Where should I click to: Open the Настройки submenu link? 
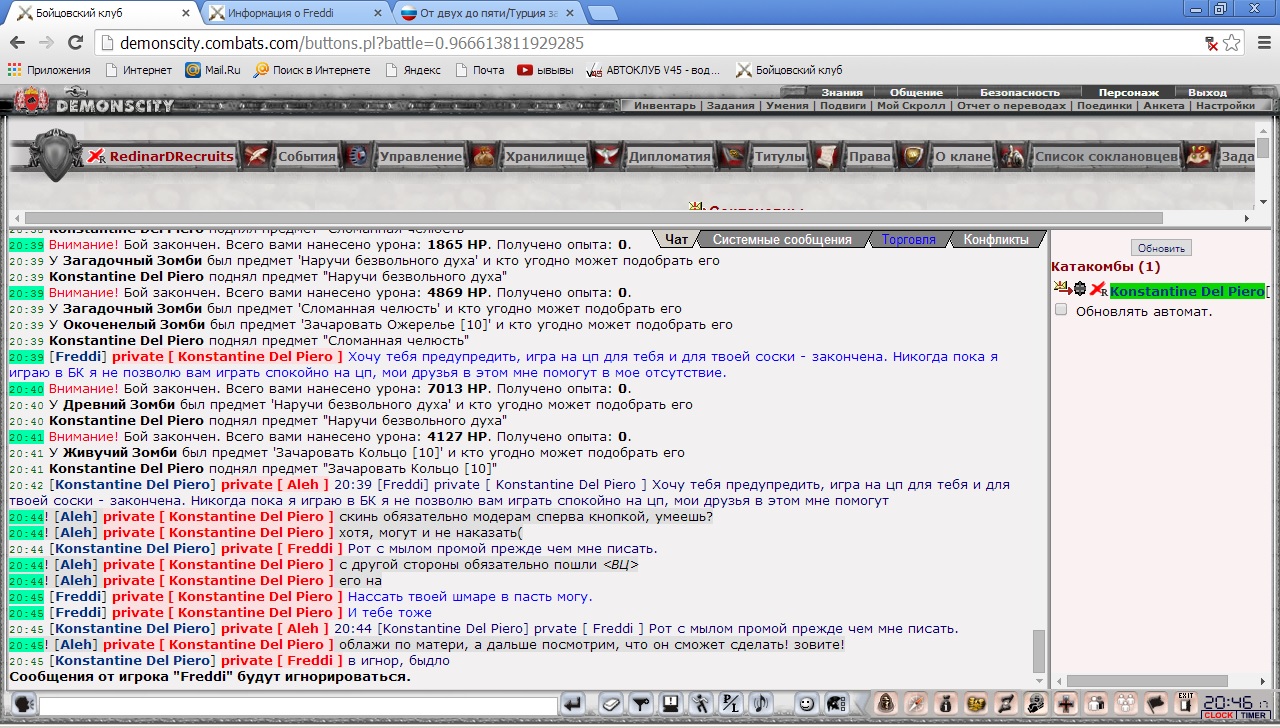click(x=1225, y=105)
